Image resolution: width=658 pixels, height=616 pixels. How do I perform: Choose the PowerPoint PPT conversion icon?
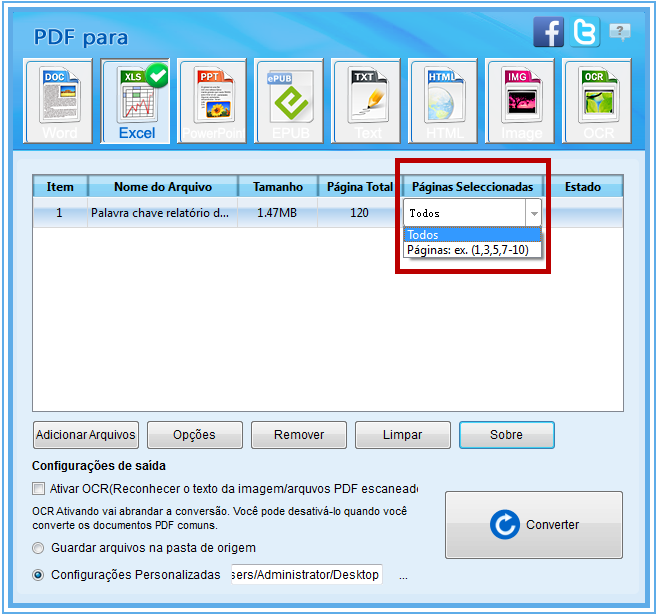[212, 101]
